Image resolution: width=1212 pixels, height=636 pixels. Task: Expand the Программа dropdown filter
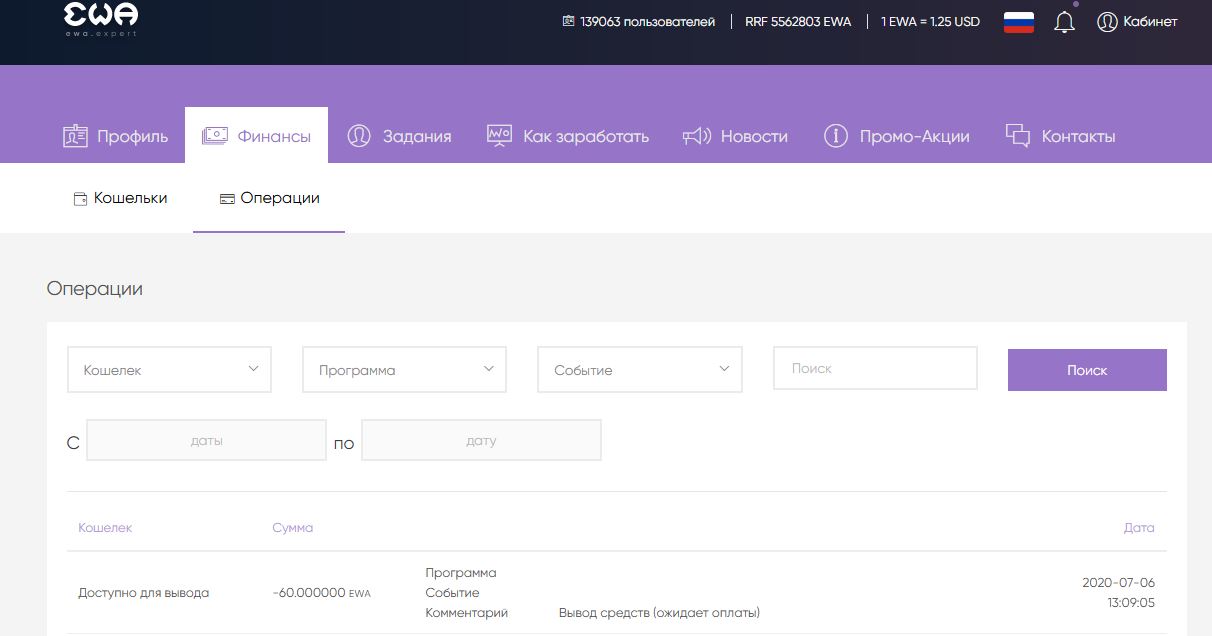coord(404,370)
